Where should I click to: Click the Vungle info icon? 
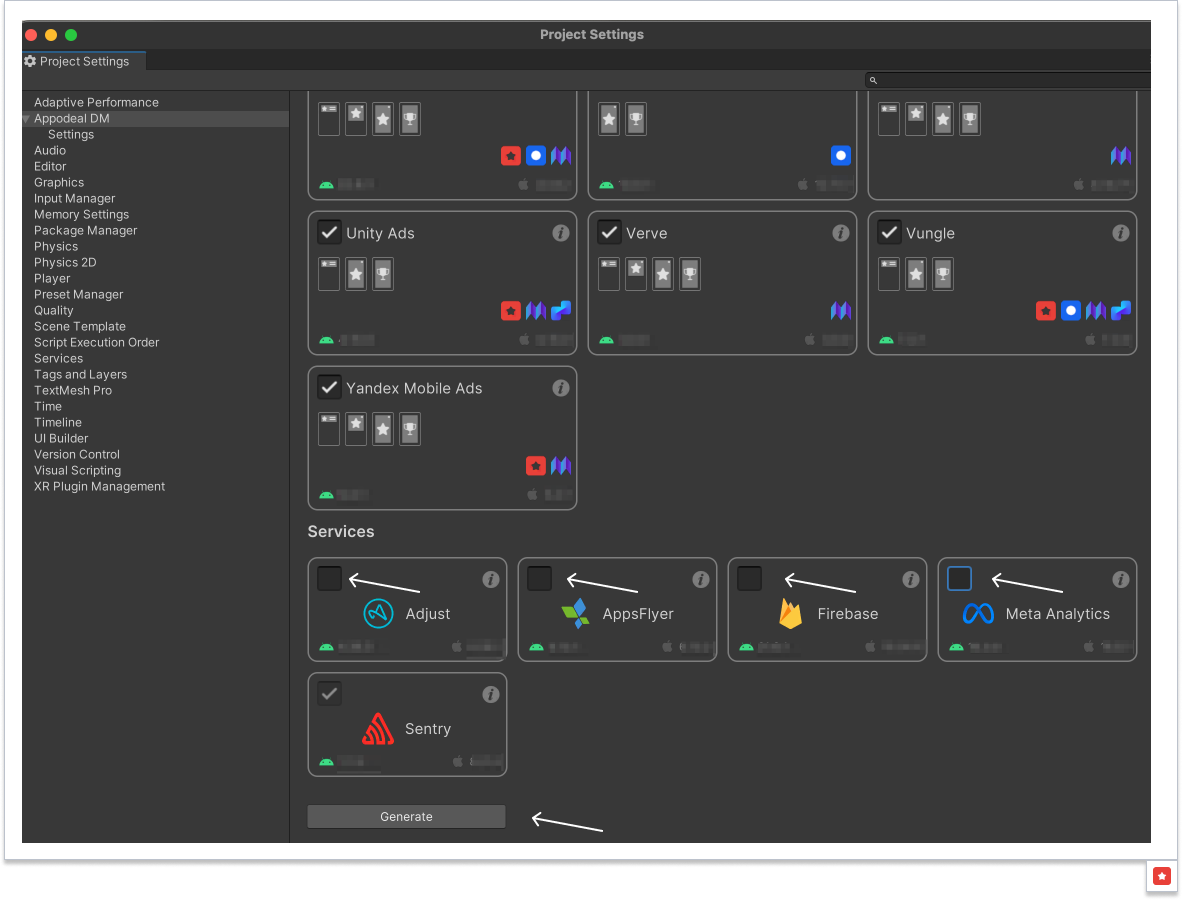(x=1121, y=233)
